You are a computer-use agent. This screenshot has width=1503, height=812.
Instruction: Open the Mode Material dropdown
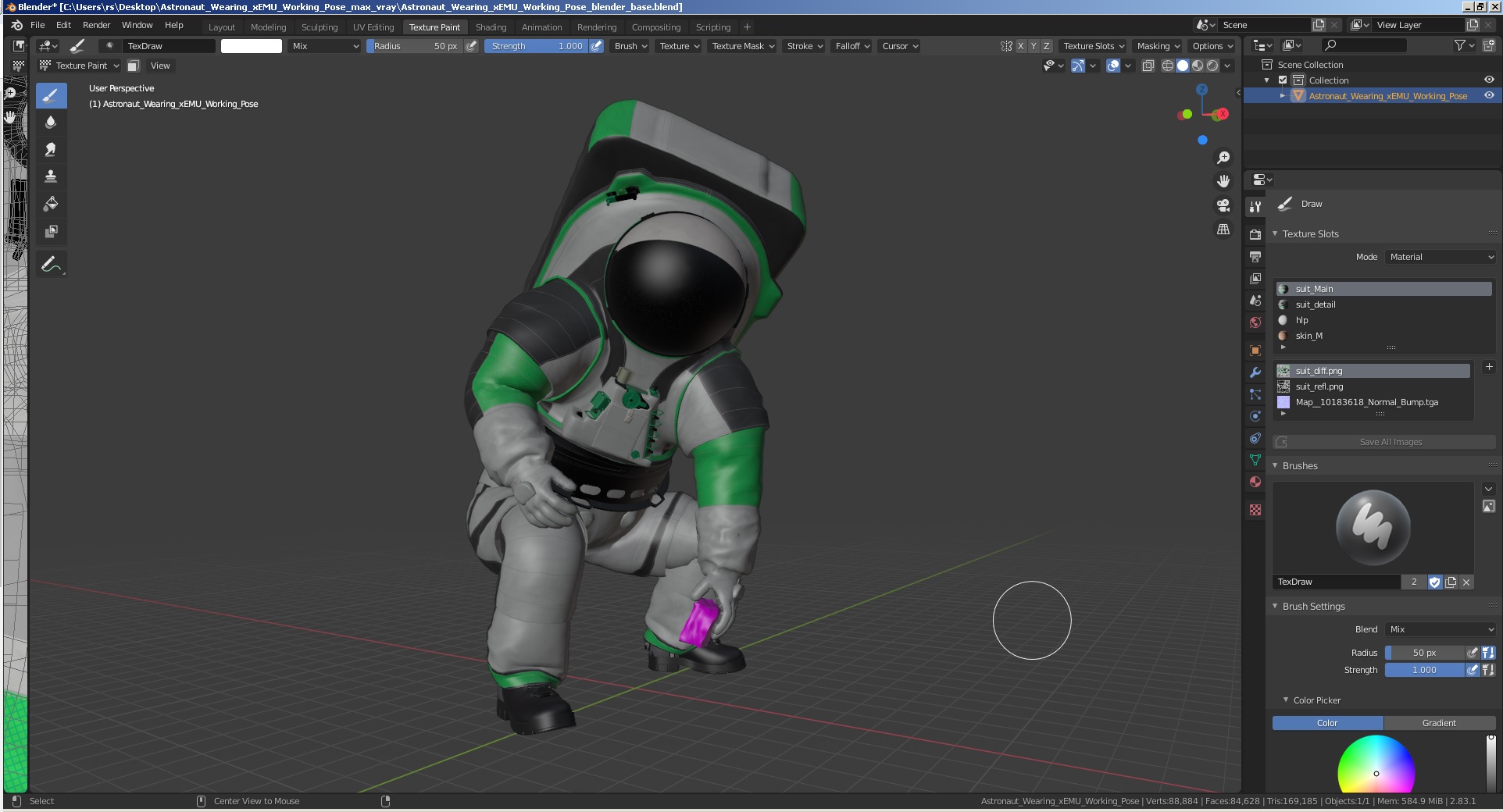point(1441,257)
